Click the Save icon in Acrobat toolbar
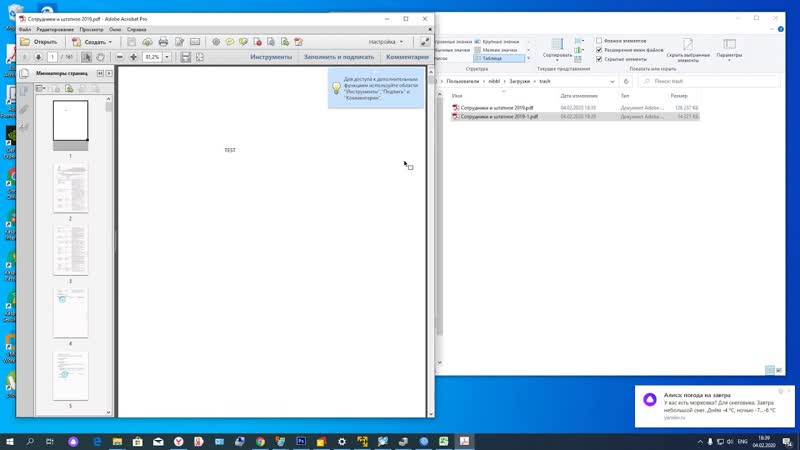Screen dimensions: 800x450 pos(132,42)
